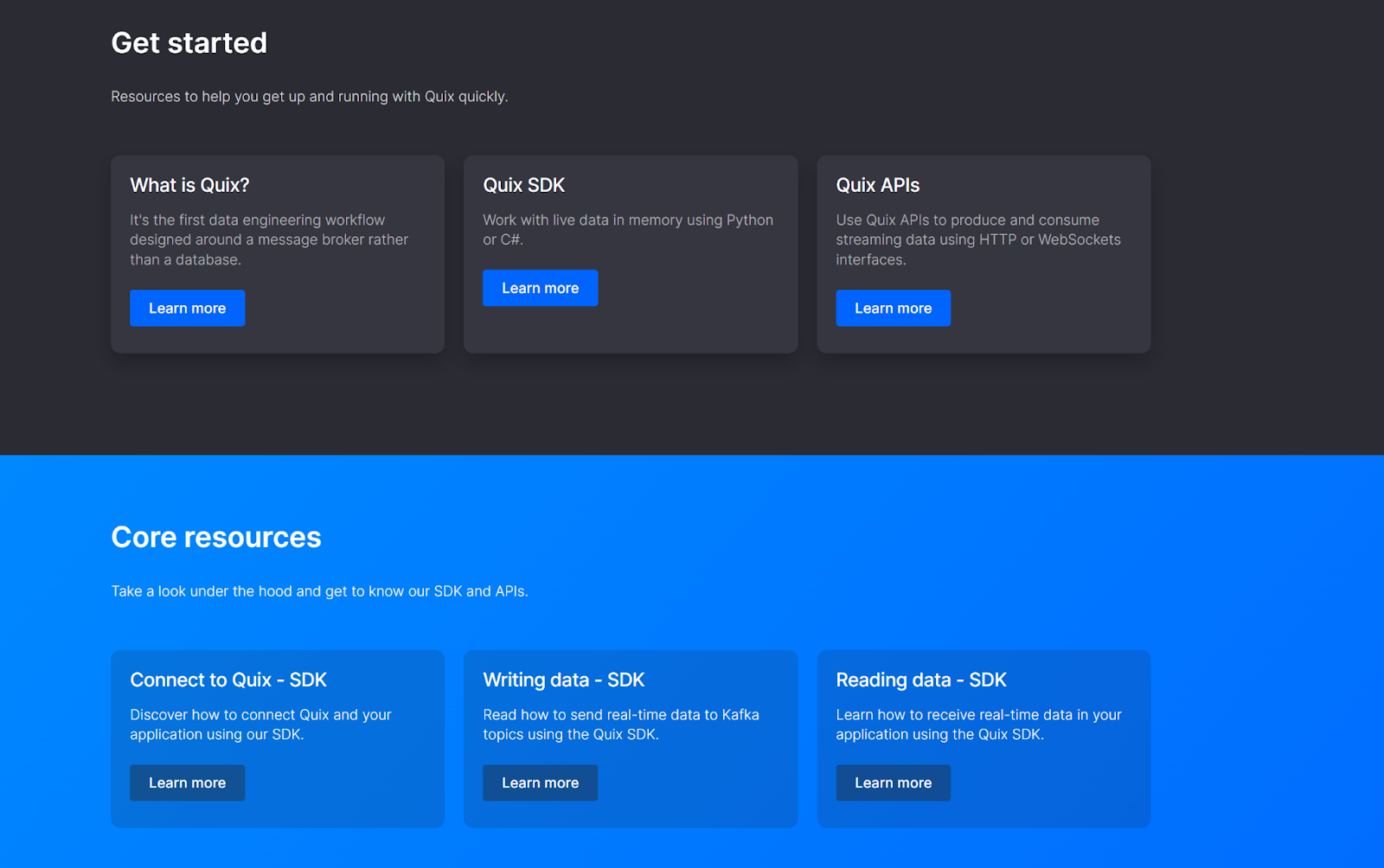This screenshot has width=1384, height=868.
Task: Click Learn more in Quix APIs card
Action: (x=893, y=308)
